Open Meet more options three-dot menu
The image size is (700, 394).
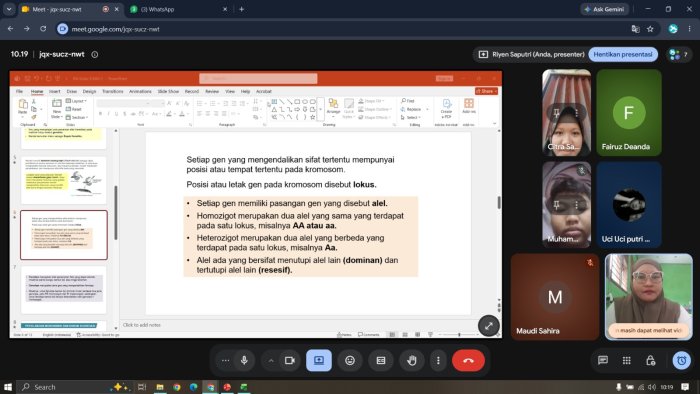pos(438,360)
